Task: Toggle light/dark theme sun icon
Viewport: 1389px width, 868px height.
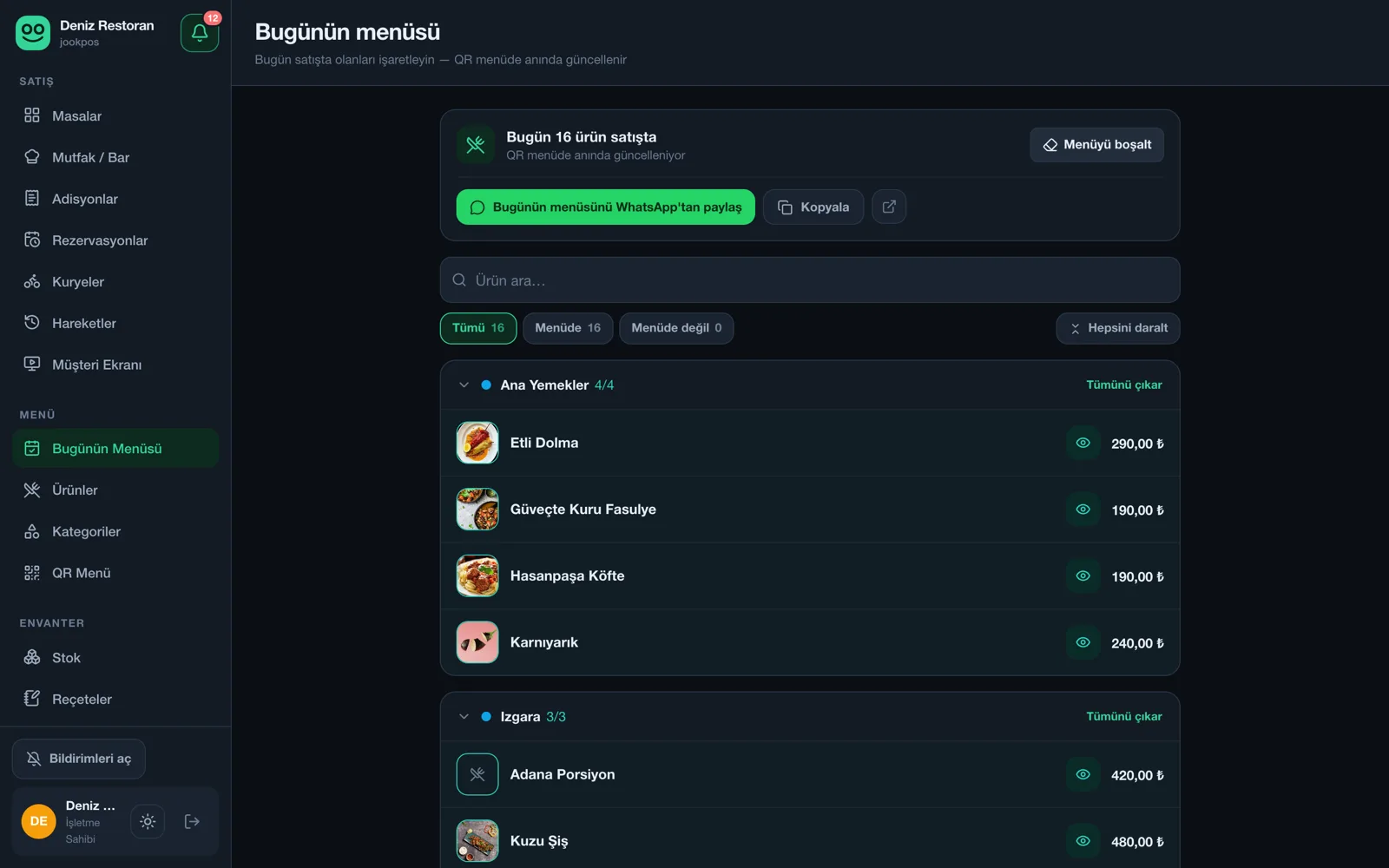Action: click(148, 821)
